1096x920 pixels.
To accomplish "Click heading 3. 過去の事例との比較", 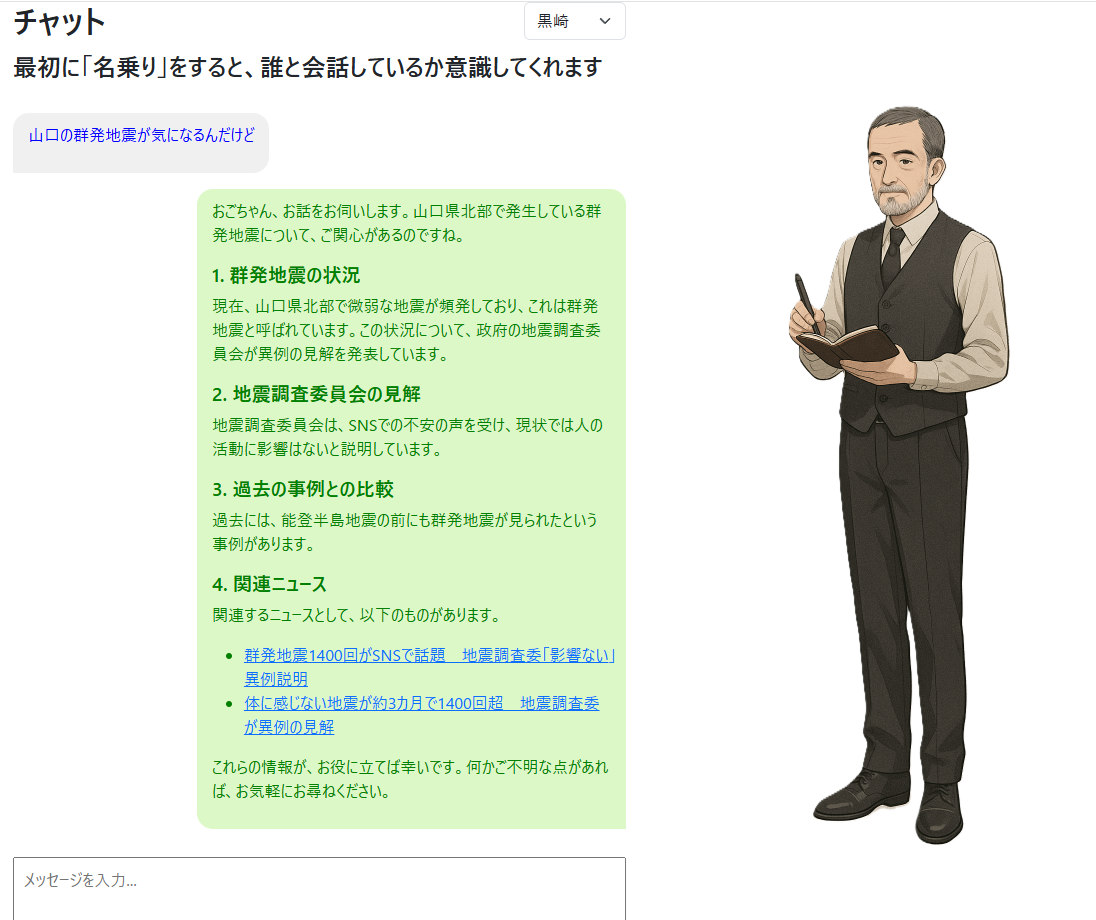I will 303,489.
